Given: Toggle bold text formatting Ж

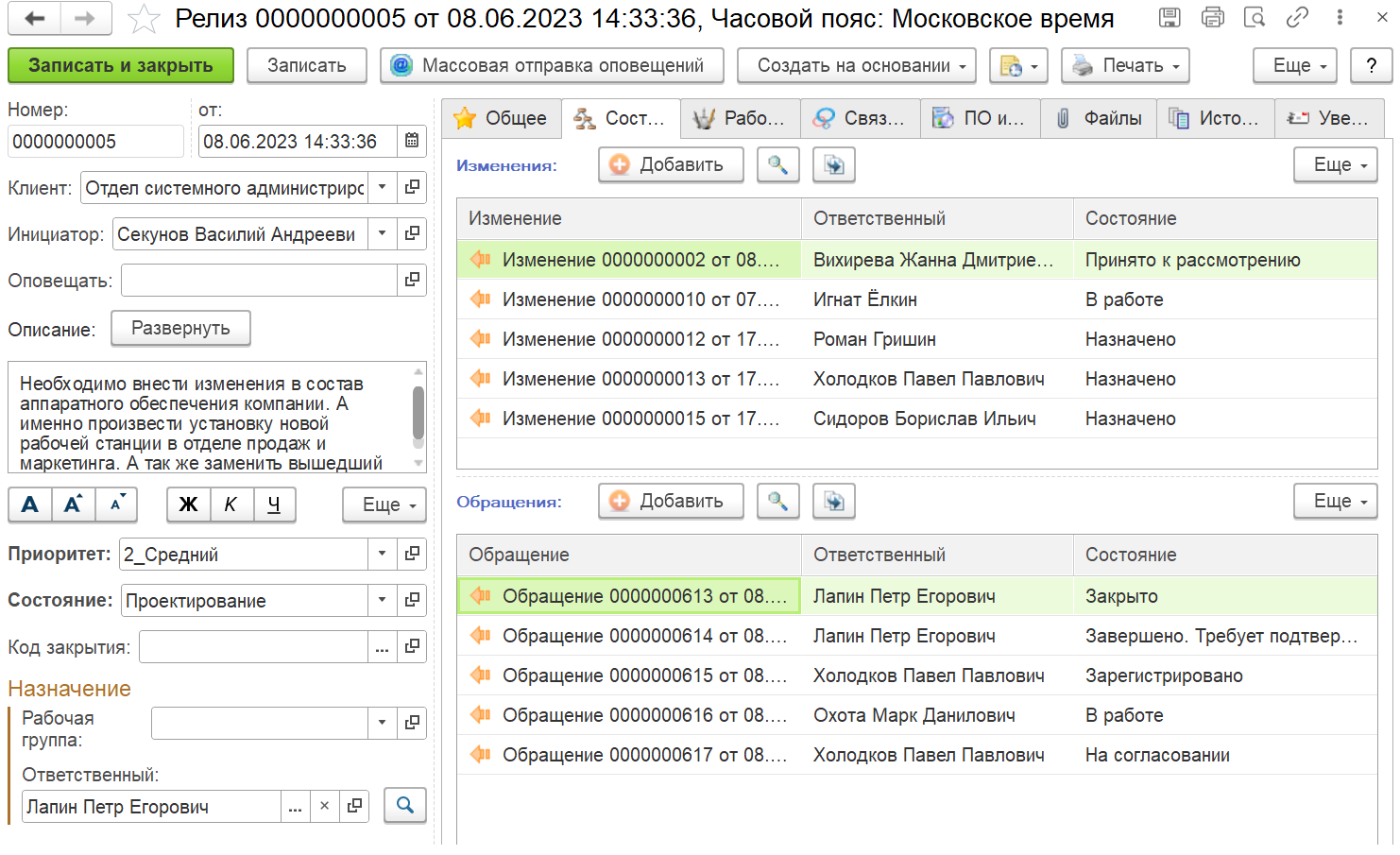Looking at the screenshot, I should [x=188, y=504].
